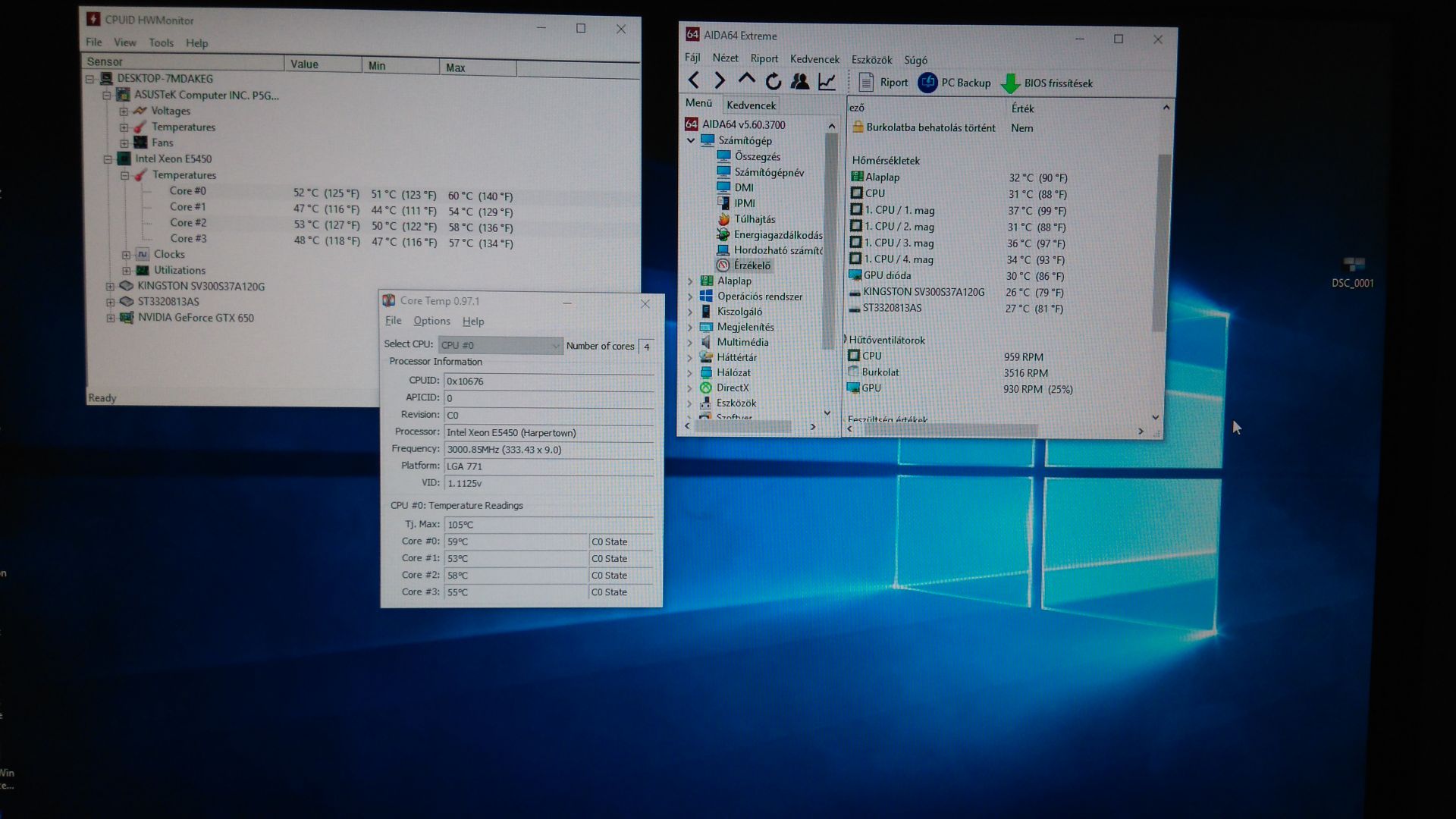The height and width of the screenshot is (819, 1456).
Task: Open View menu in HWMonitor
Action: (x=125, y=42)
